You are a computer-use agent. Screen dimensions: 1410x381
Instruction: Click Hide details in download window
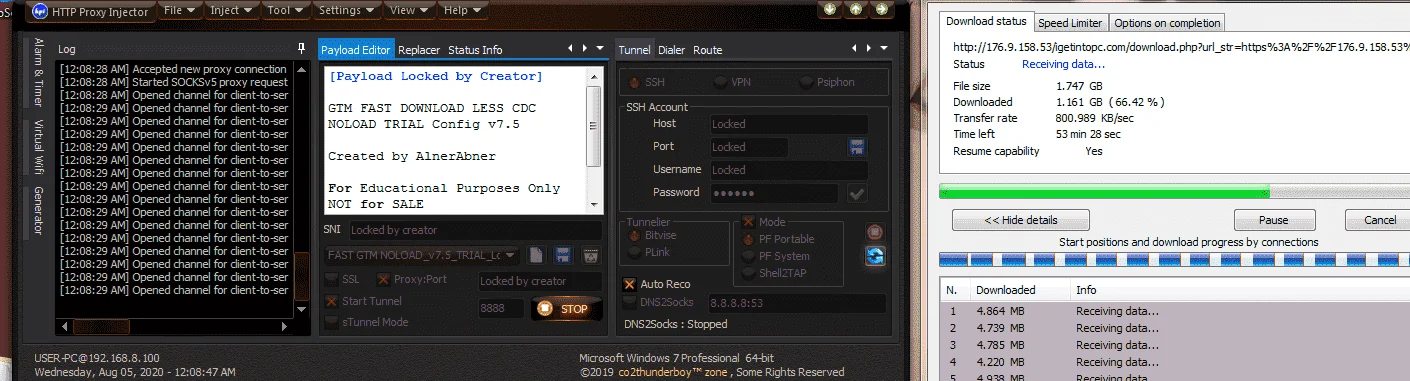(x=1021, y=220)
